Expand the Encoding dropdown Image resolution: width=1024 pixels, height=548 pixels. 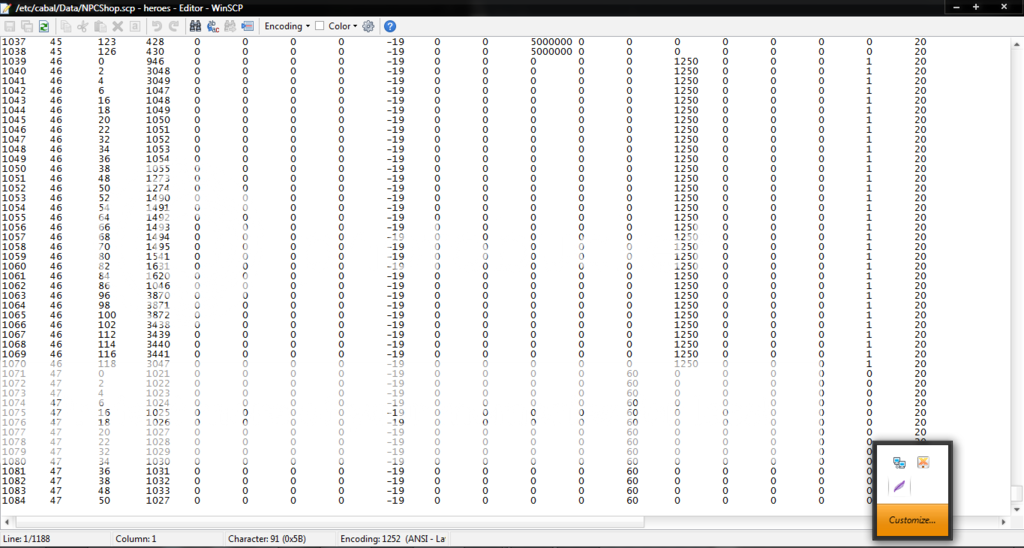(287, 26)
